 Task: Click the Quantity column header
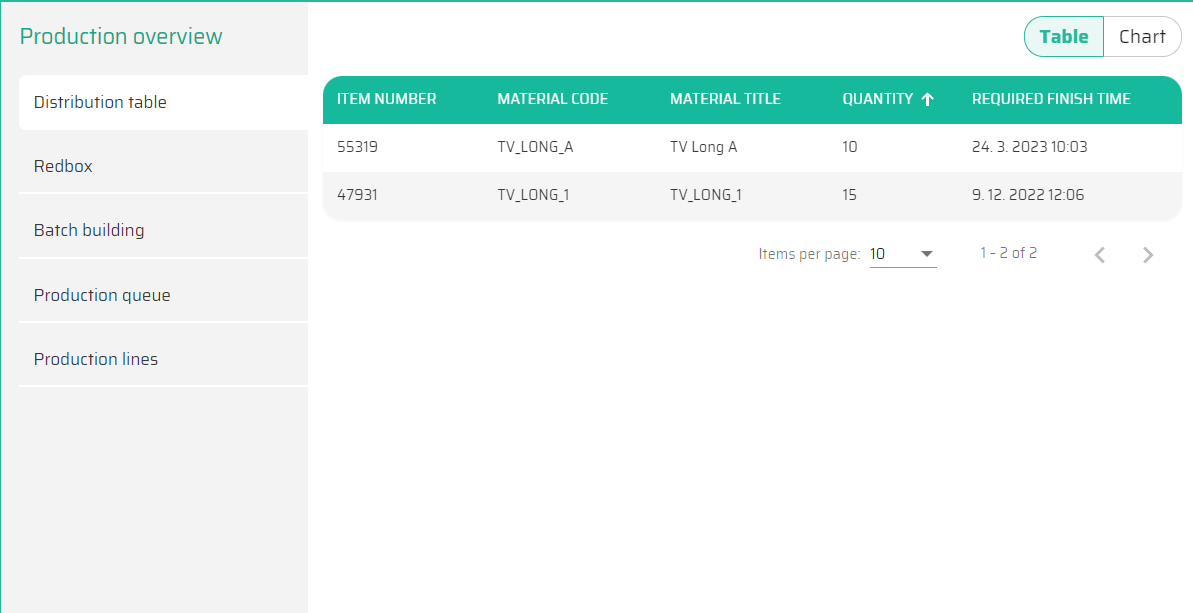click(x=877, y=99)
